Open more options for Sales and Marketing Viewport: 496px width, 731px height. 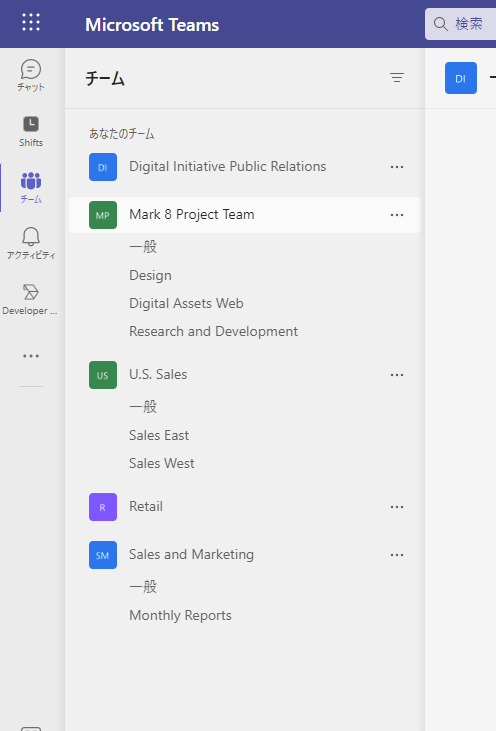[x=397, y=555]
